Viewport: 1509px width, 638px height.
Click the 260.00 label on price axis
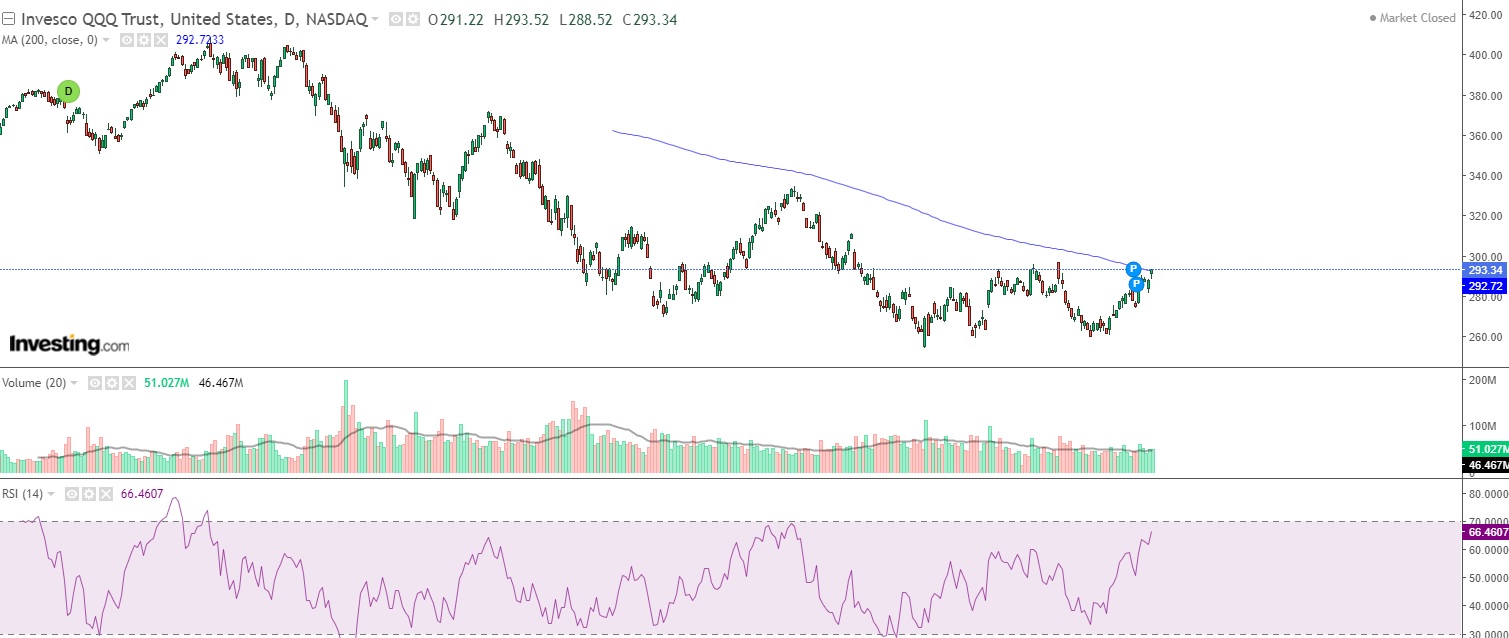click(1486, 337)
